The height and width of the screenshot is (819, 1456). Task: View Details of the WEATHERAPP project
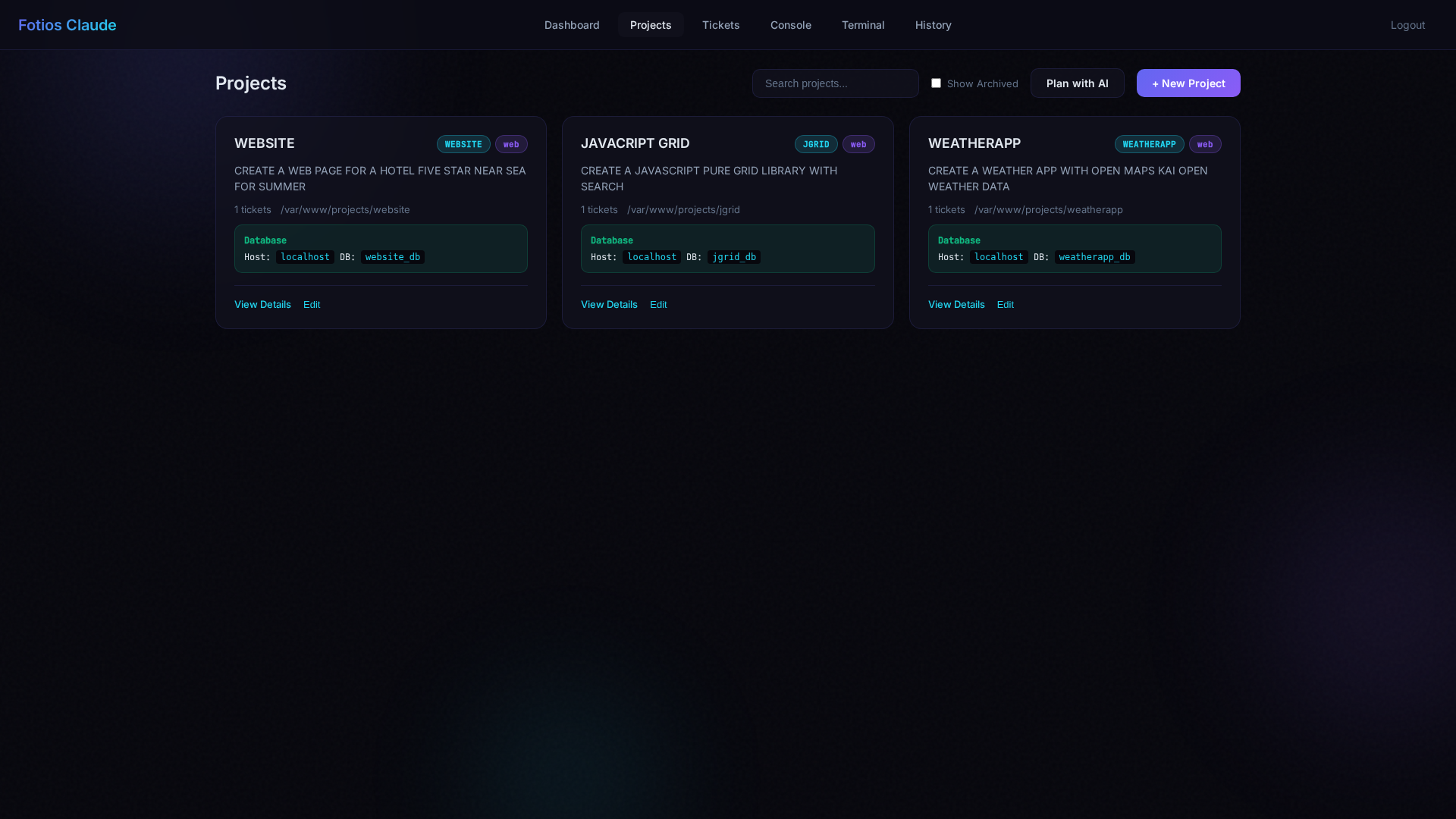(x=955, y=304)
